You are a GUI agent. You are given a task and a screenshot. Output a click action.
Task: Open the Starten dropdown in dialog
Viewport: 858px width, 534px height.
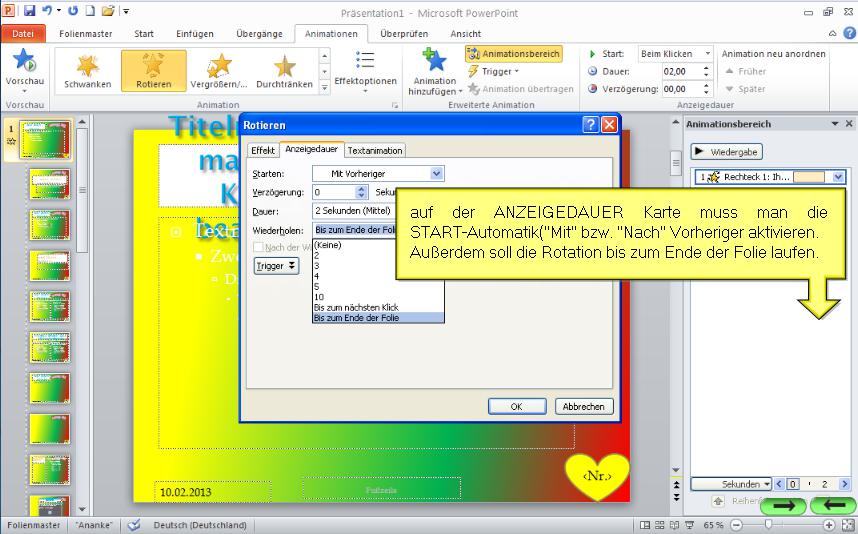(436, 174)
